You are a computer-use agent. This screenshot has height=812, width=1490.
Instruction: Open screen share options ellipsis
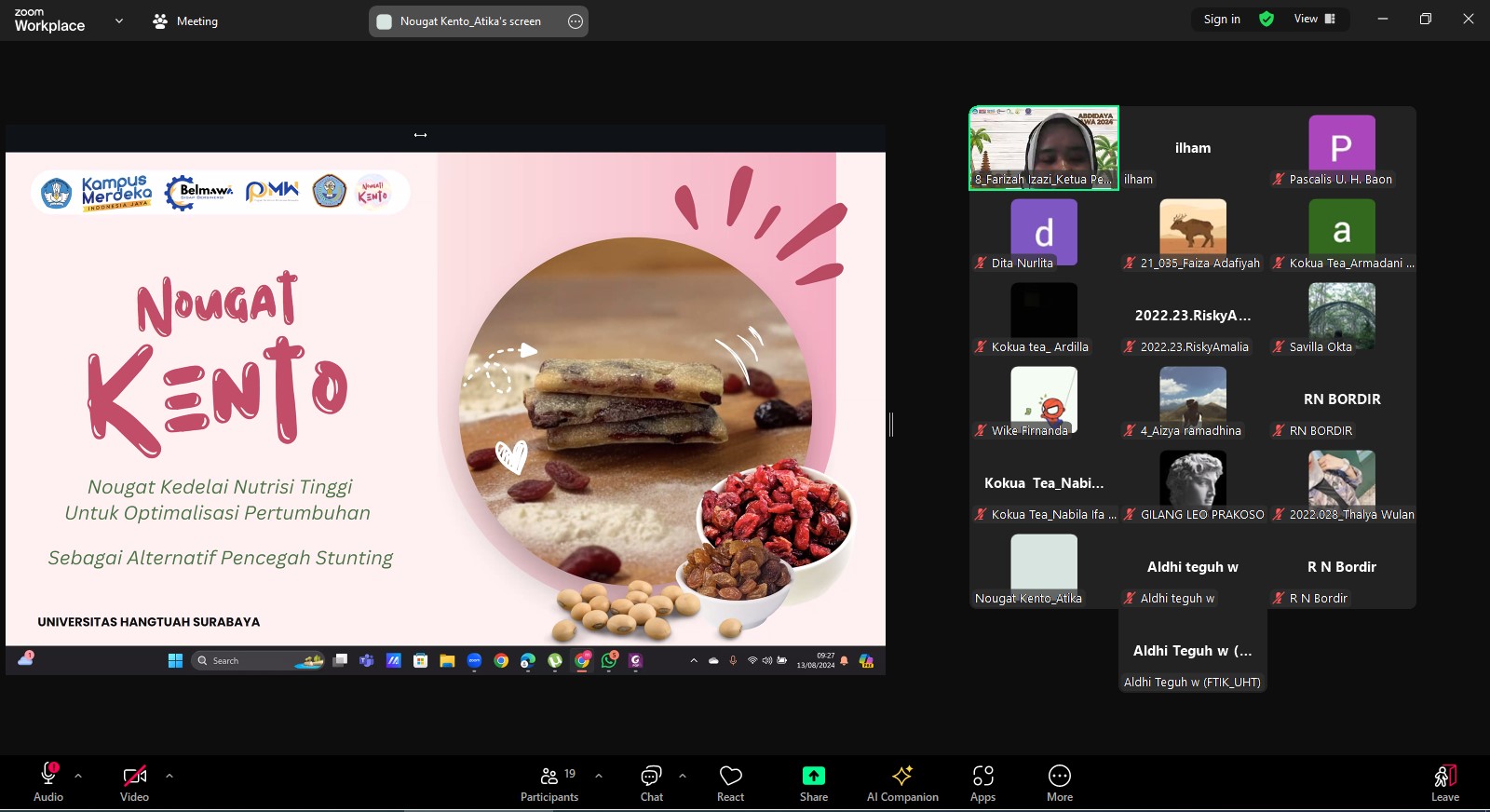[x=576, y=21]
